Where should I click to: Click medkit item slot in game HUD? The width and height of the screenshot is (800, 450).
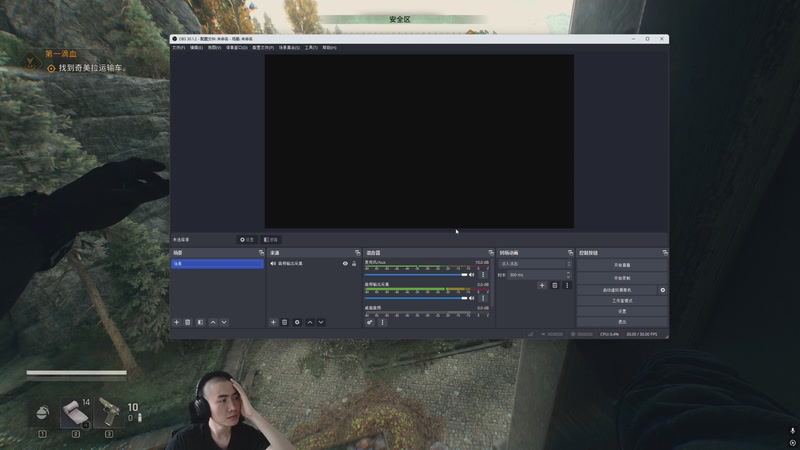click(x=76, y=412)
